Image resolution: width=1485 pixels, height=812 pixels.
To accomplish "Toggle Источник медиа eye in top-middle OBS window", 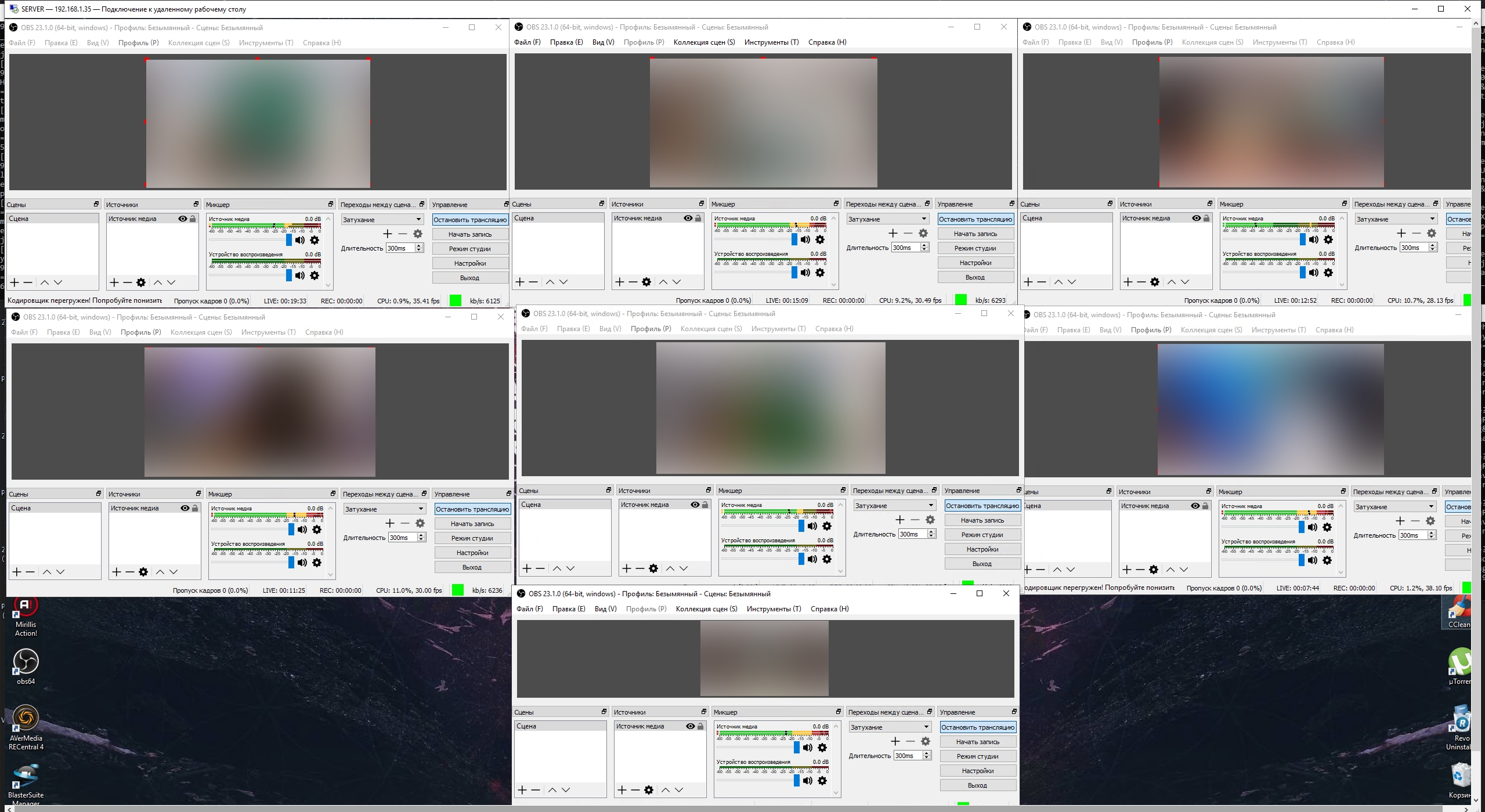I will click(688, 218).
